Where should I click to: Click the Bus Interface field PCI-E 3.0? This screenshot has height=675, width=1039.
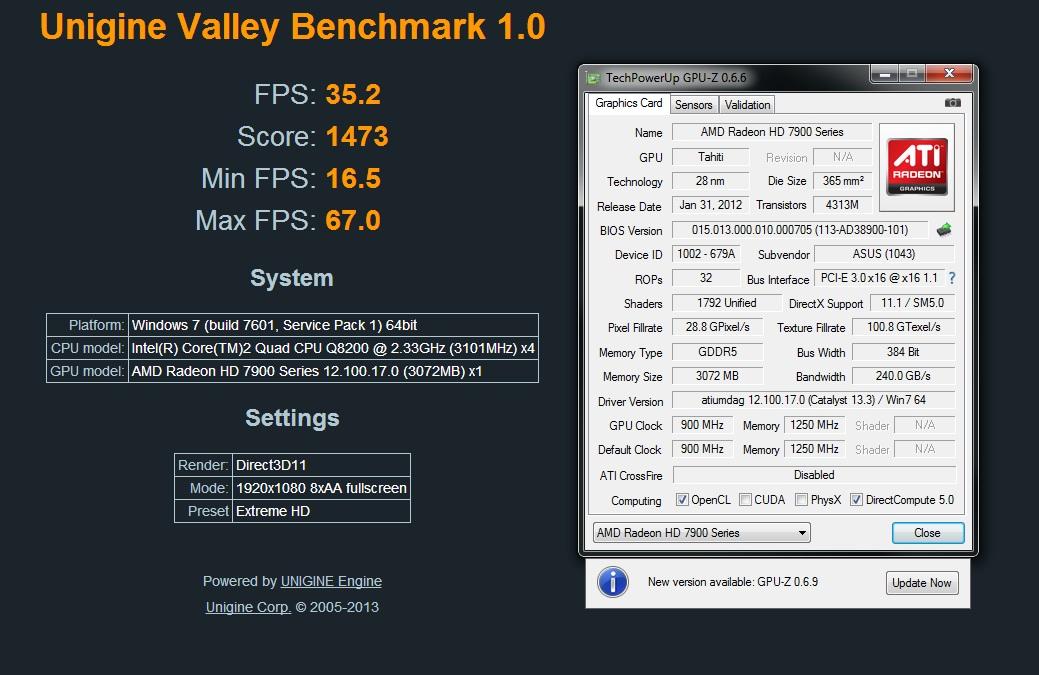pyautogui.click(x=879, y=278)
